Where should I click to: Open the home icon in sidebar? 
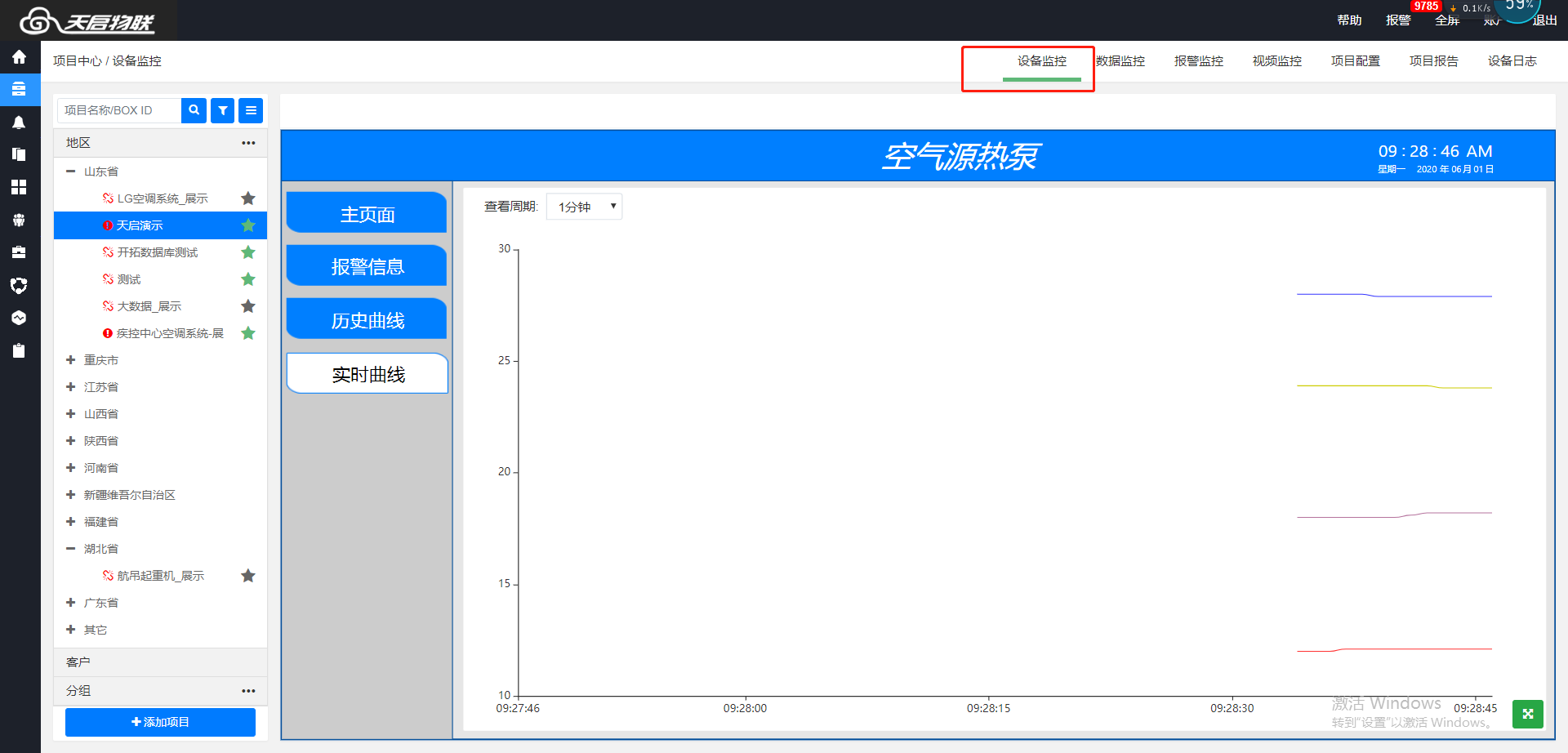(x=19, y=57)
